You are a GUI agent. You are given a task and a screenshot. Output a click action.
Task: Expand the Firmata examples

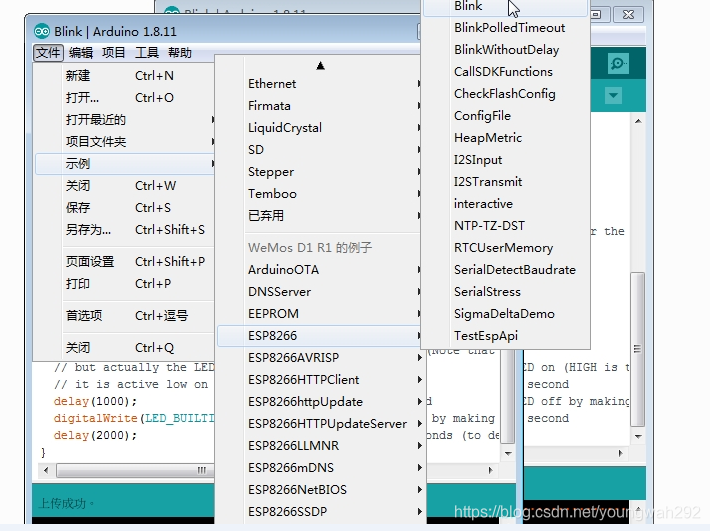(319, 106)
